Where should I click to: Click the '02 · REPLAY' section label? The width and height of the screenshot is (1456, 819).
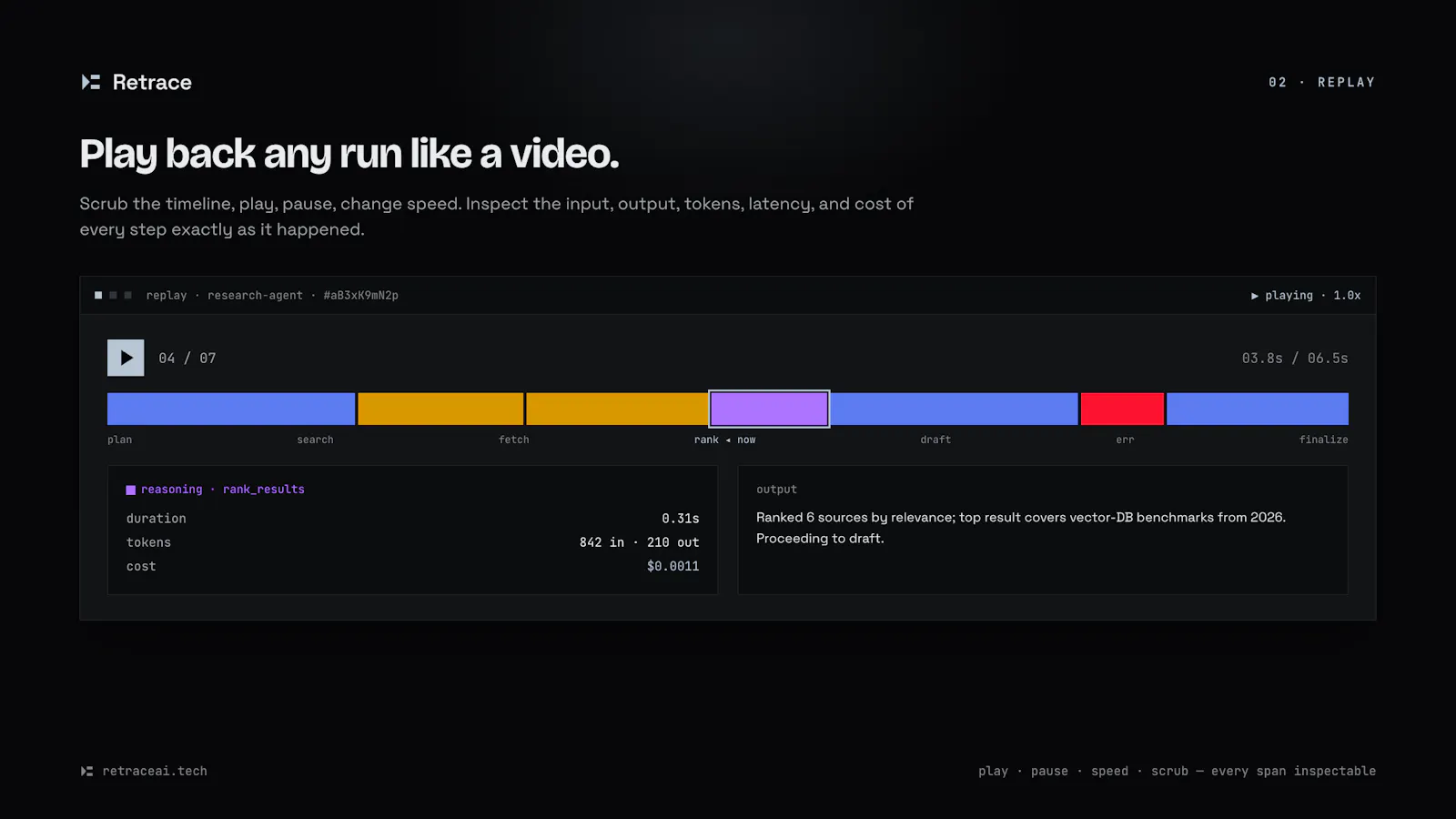pyautogui.click(x=1322, y=82)
